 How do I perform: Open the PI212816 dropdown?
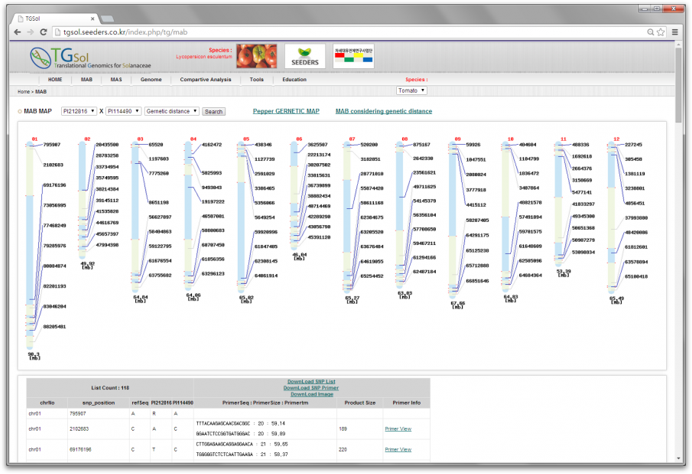pyautogui.click(x=78, y=111)
